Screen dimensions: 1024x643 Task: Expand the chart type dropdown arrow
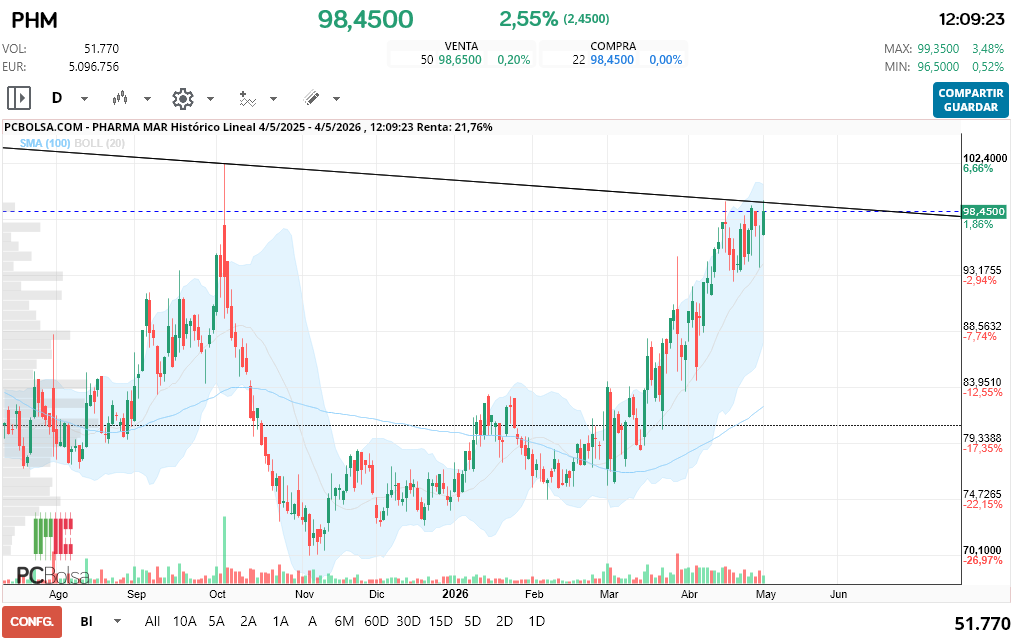tap(148, 99)
